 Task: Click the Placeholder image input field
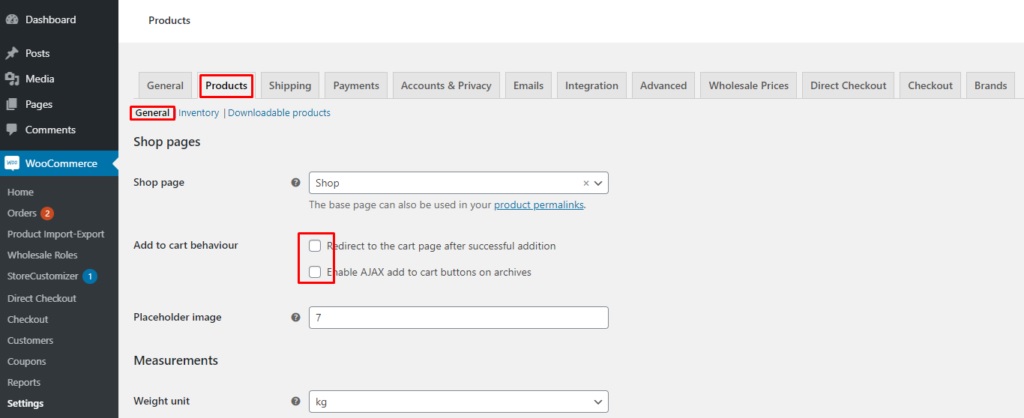(x=458, y=317)
